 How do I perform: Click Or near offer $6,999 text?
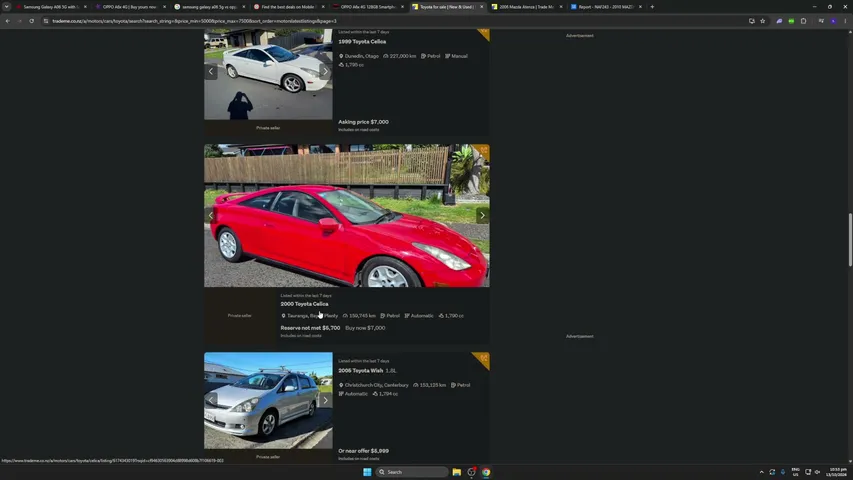tap(363, 451)
